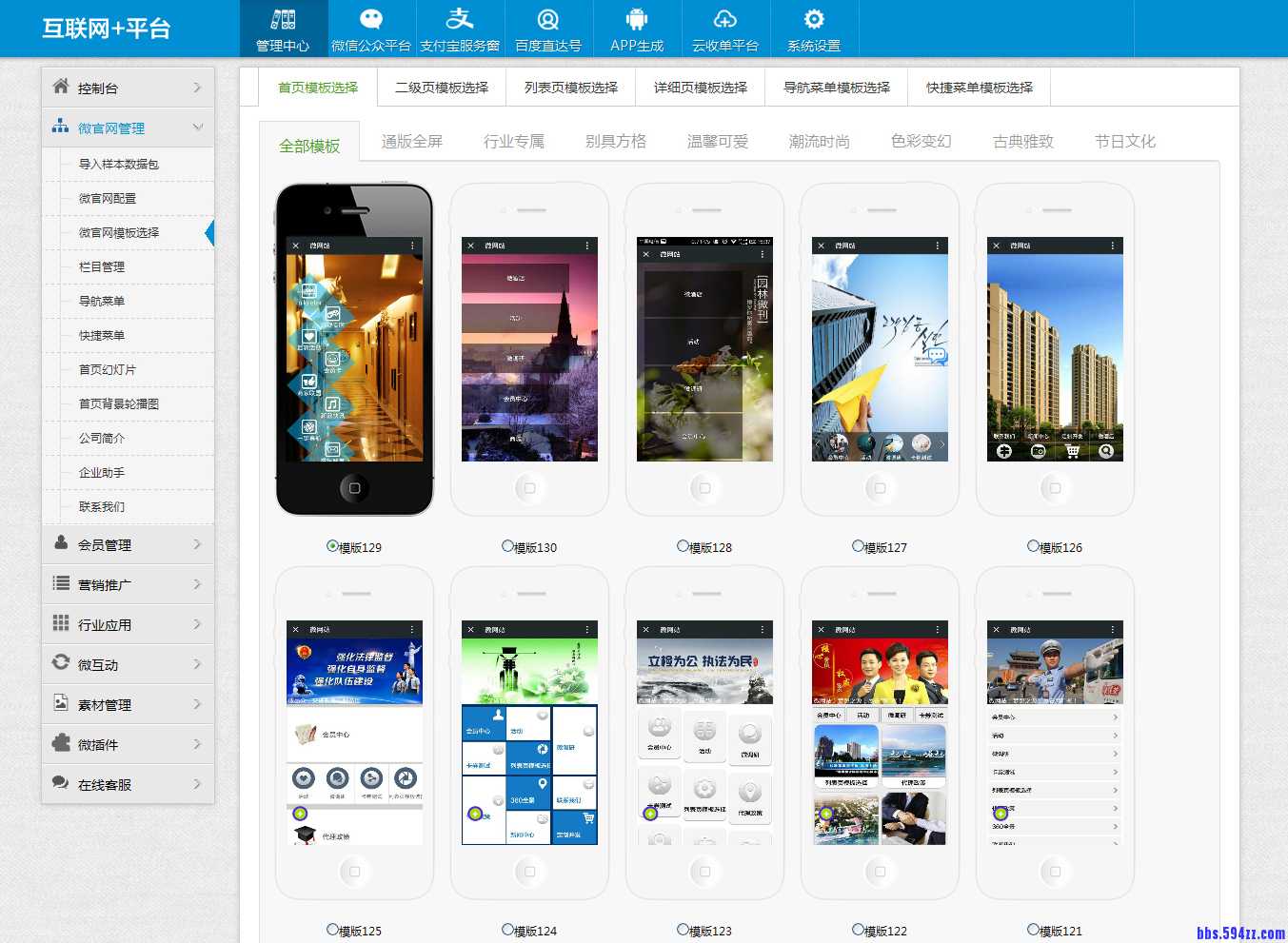The image size is (1288, 943).
Task: Click the 云收单平台 cloud icon
Action: [x=725, y=20]
